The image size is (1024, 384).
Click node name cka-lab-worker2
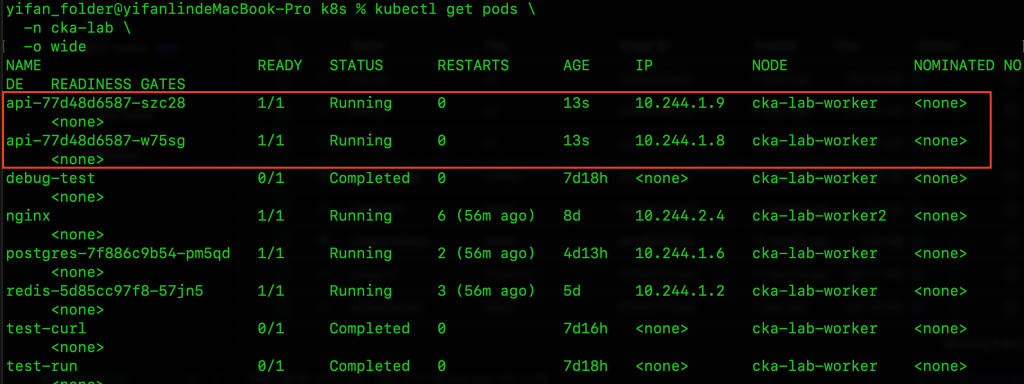pyautogui.click(x=819, y=216)
